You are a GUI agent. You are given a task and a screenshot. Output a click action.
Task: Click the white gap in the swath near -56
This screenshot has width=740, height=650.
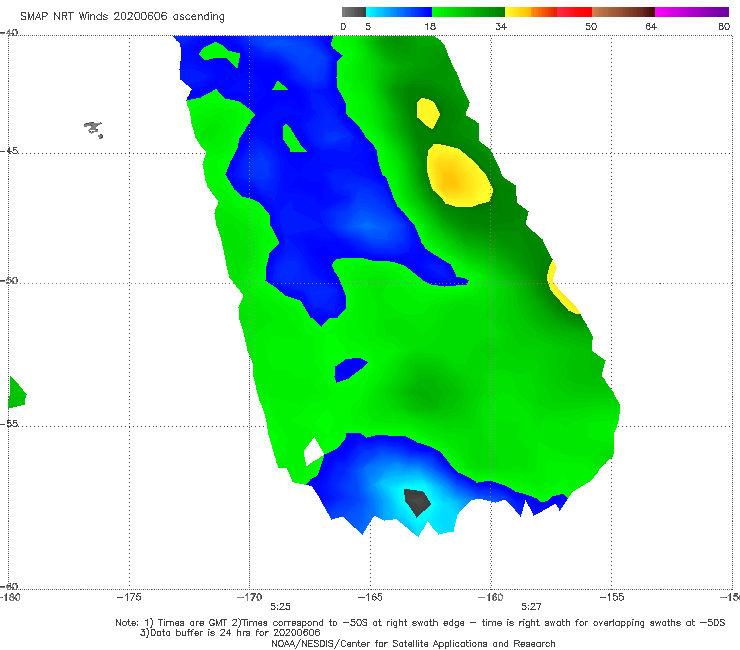(313, 451)
